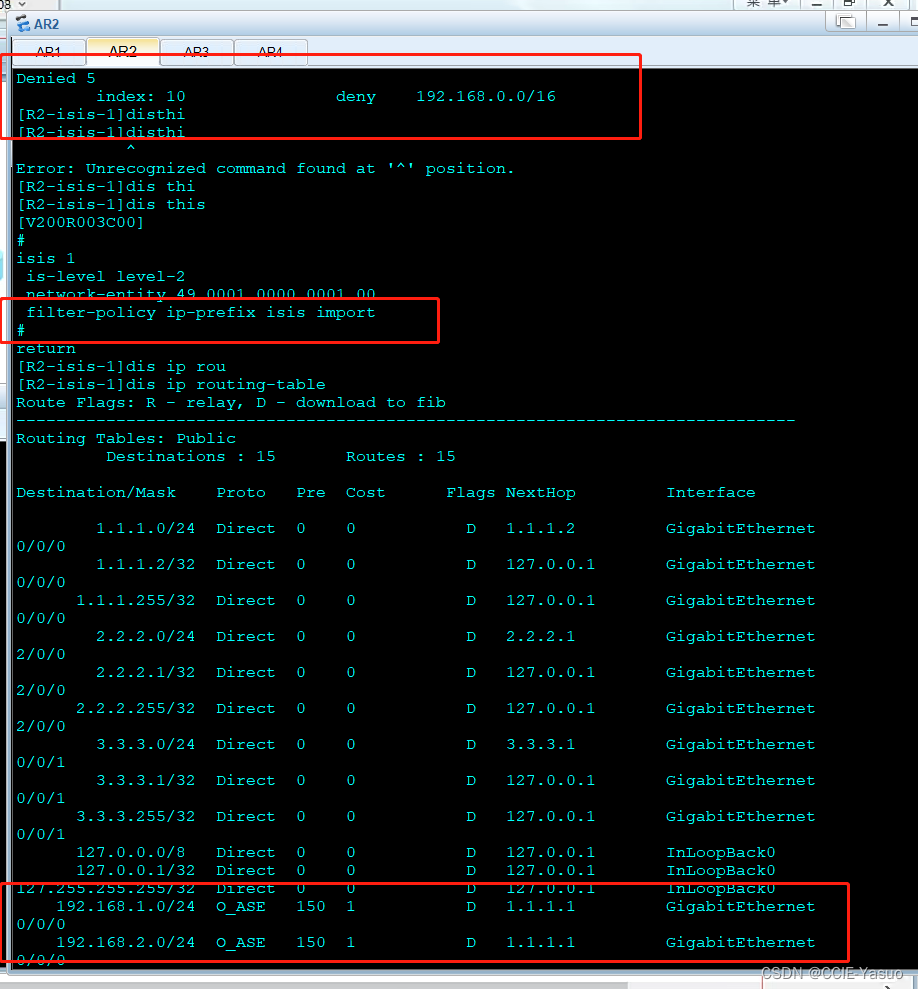Click the deny 192.168.0.0/16 index line

[x=326, y=97]
